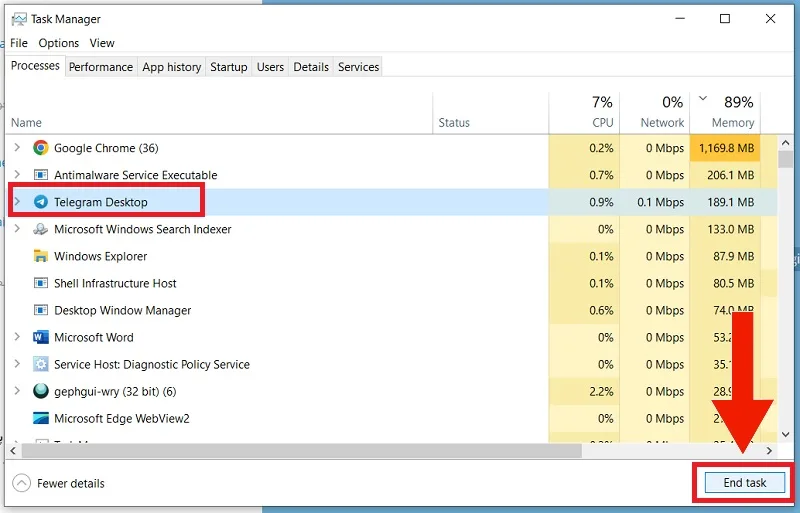Click the 1,169.8 MB memory cell

coord(726,148)
